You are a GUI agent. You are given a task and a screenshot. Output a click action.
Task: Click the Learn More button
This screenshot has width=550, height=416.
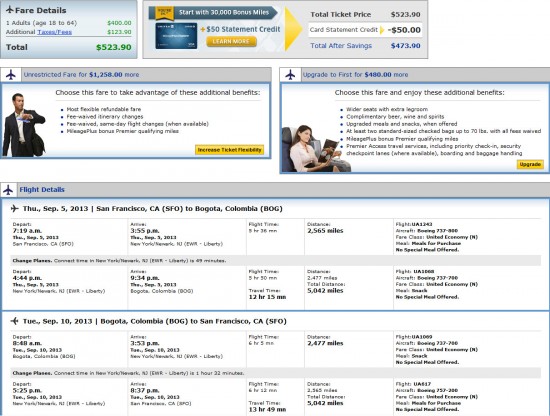[231, 41]
